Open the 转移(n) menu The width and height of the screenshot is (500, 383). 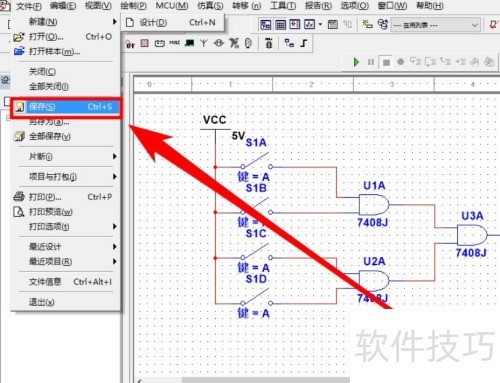[247, 6]
